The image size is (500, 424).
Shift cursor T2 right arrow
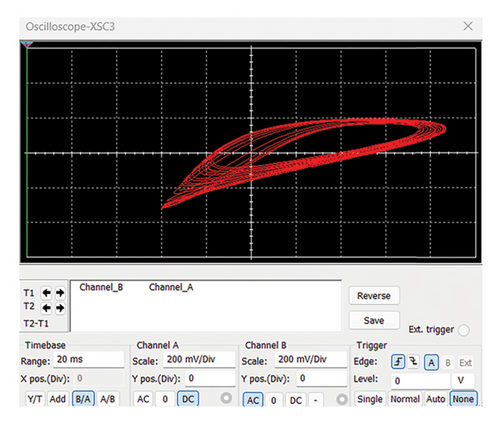[x=60, y=308]
